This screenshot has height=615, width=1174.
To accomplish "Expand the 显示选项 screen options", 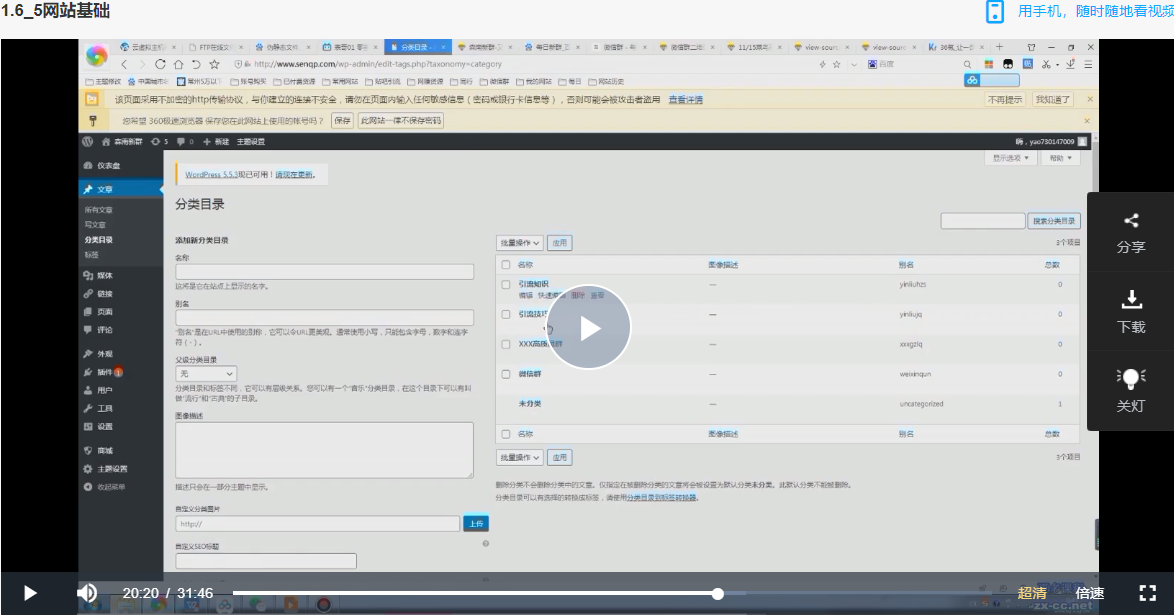I will [x=1011, y=158].
